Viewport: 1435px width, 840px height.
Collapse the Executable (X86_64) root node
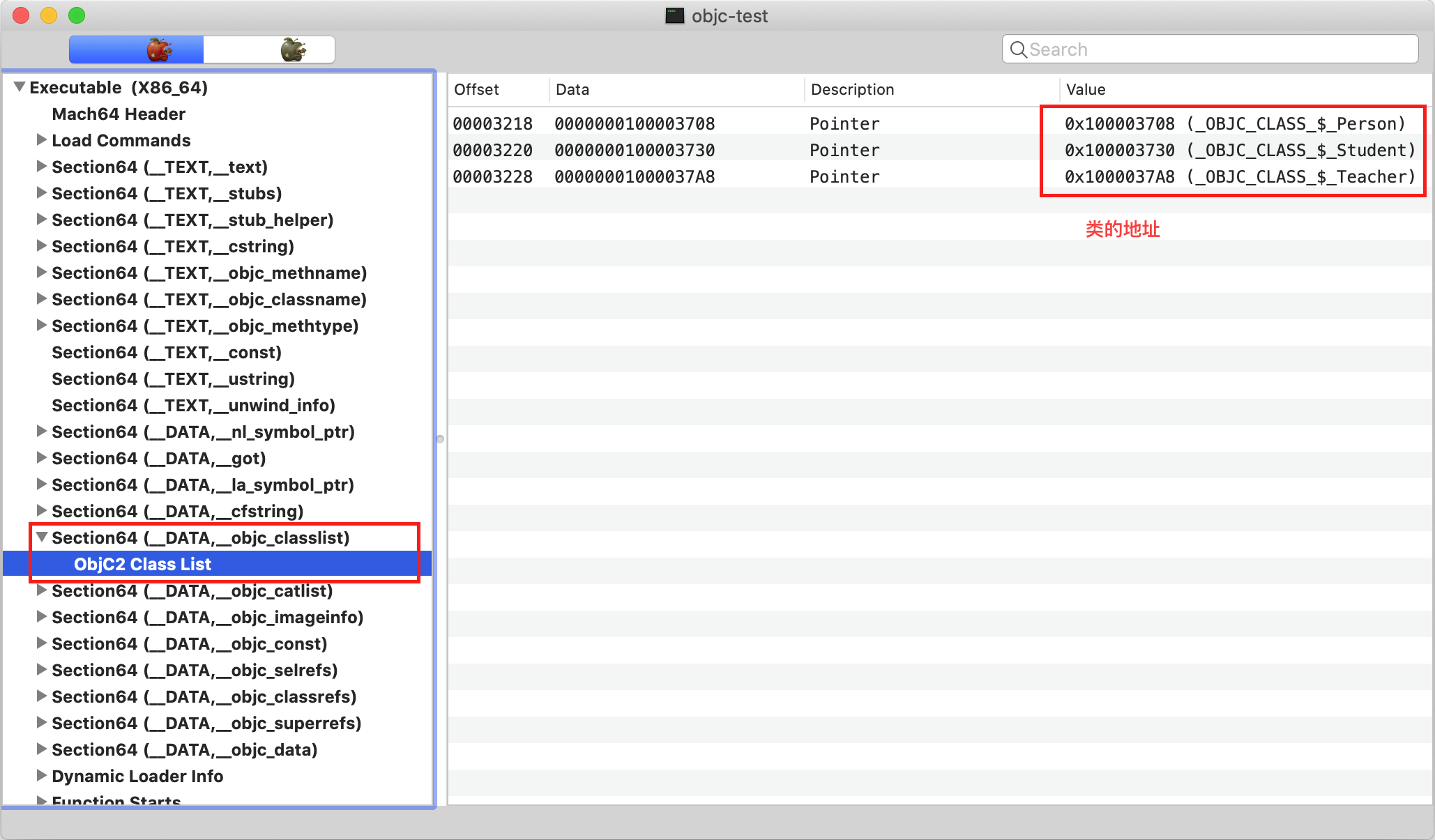click(20, 87)
